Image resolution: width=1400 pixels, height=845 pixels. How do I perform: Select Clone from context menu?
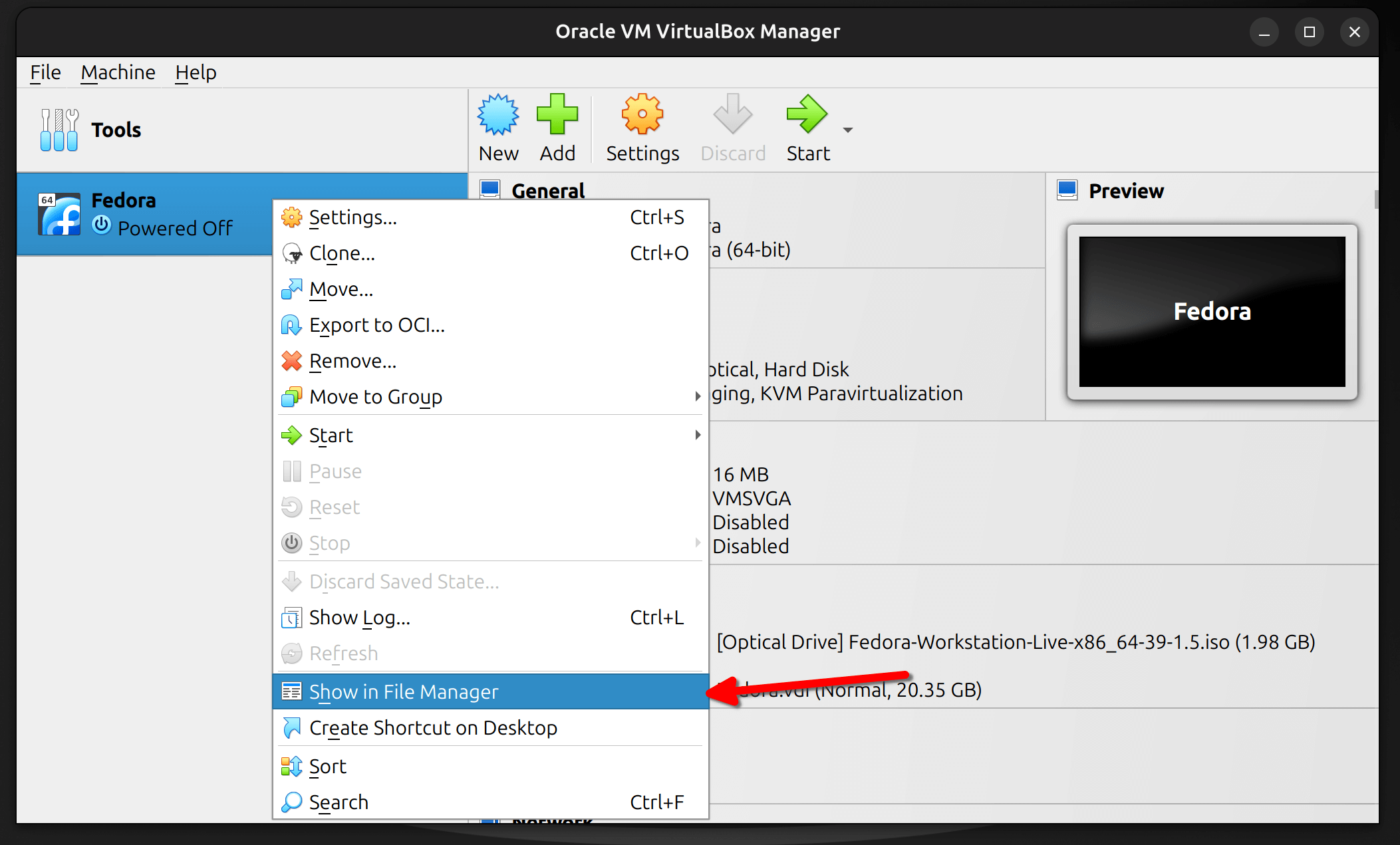(x=341, y=253)
